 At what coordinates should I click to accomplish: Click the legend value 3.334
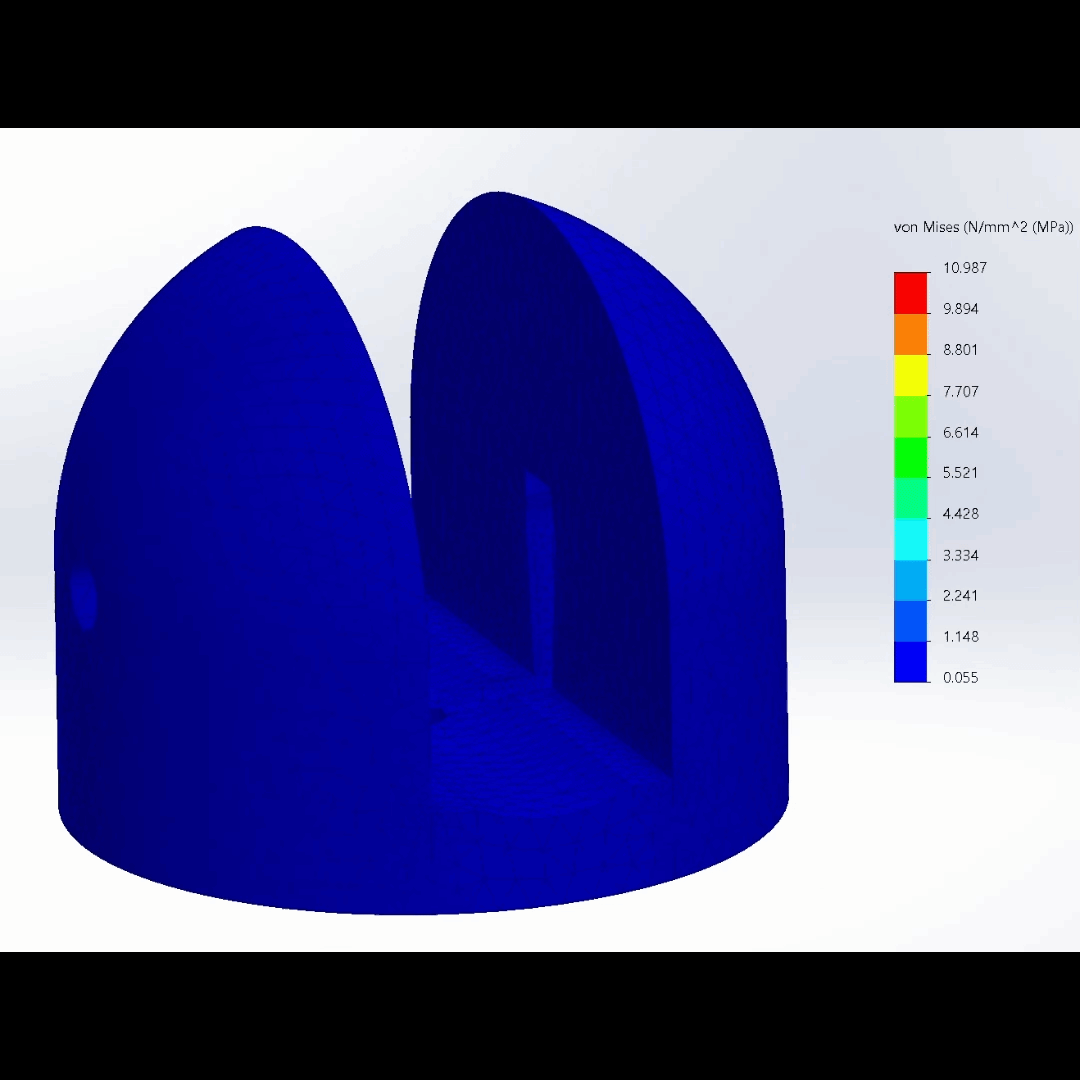coord(961,555)
